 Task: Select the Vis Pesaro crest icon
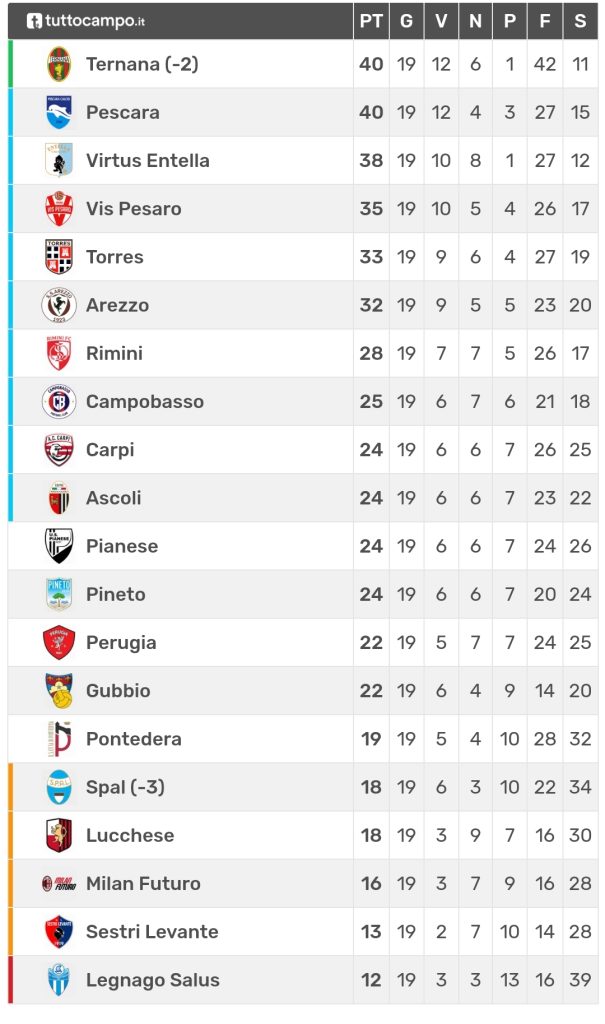(59, 209)
